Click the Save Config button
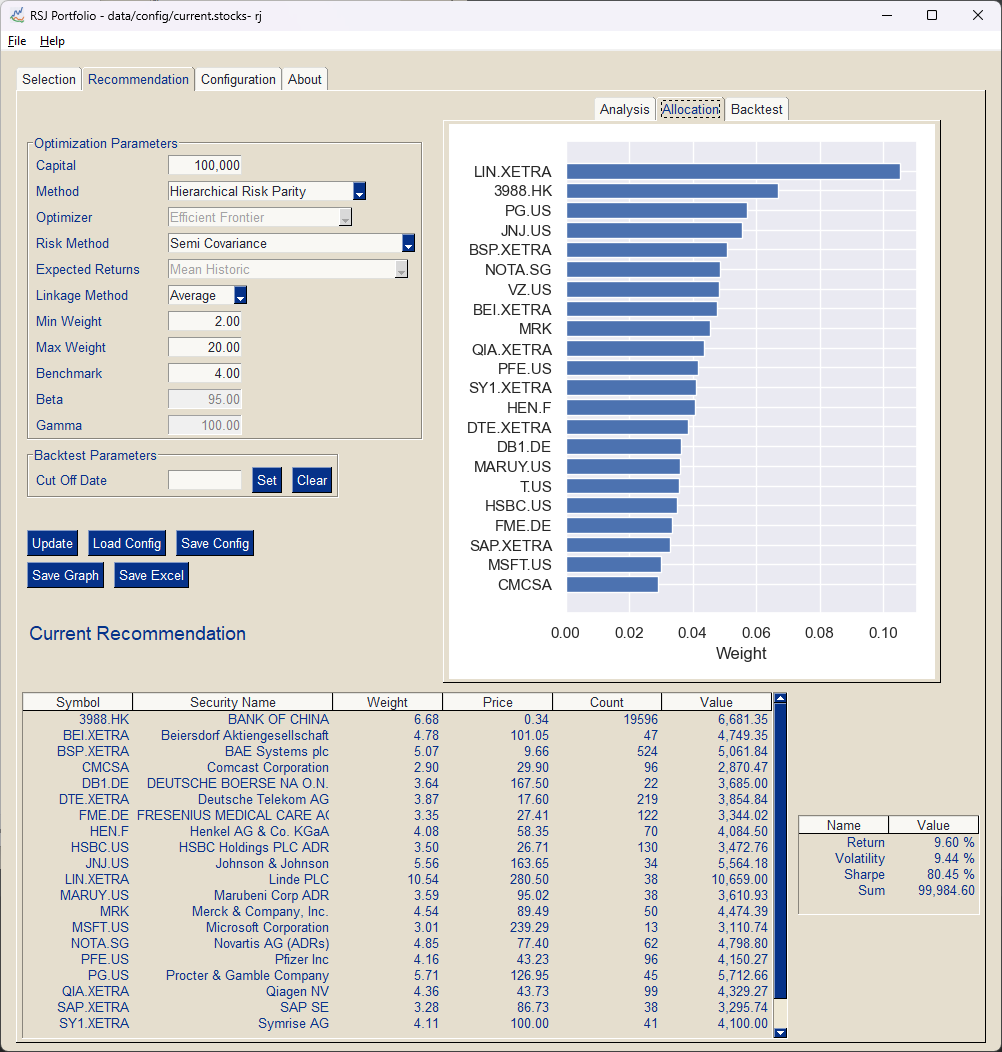This screenshot has width=1002, height=1052. coord(215,543)
